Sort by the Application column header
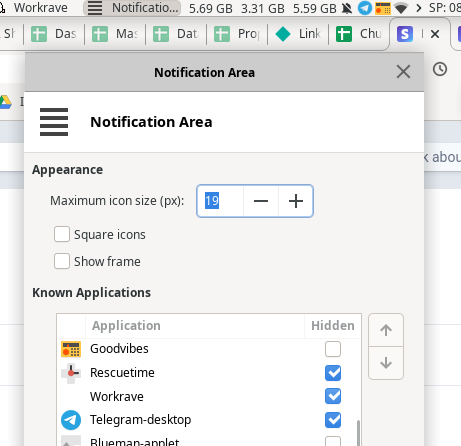Screen dimensions: 461x446 tap(195, 326)
